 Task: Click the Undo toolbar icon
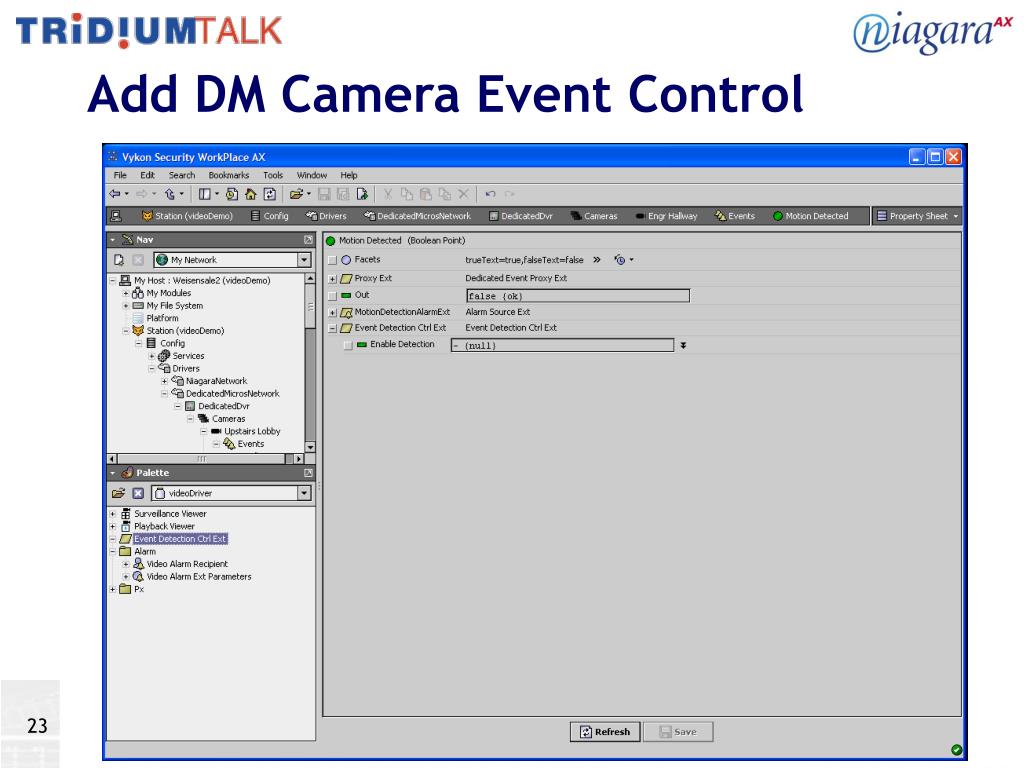490,194
